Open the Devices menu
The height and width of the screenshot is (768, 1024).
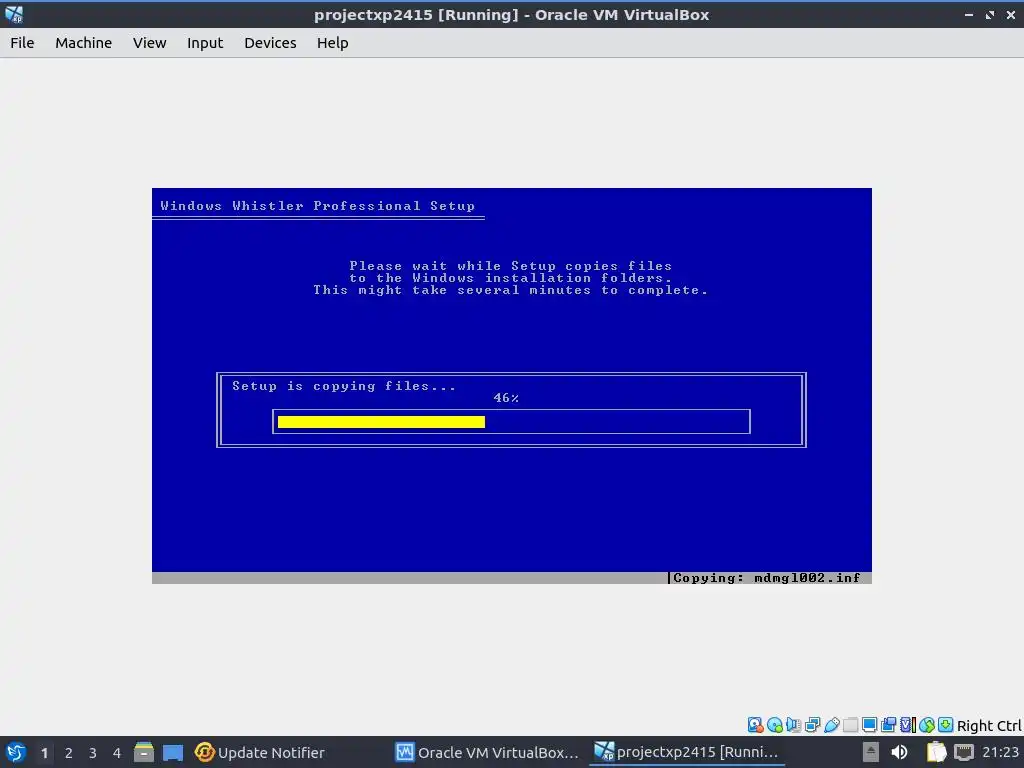270,42
